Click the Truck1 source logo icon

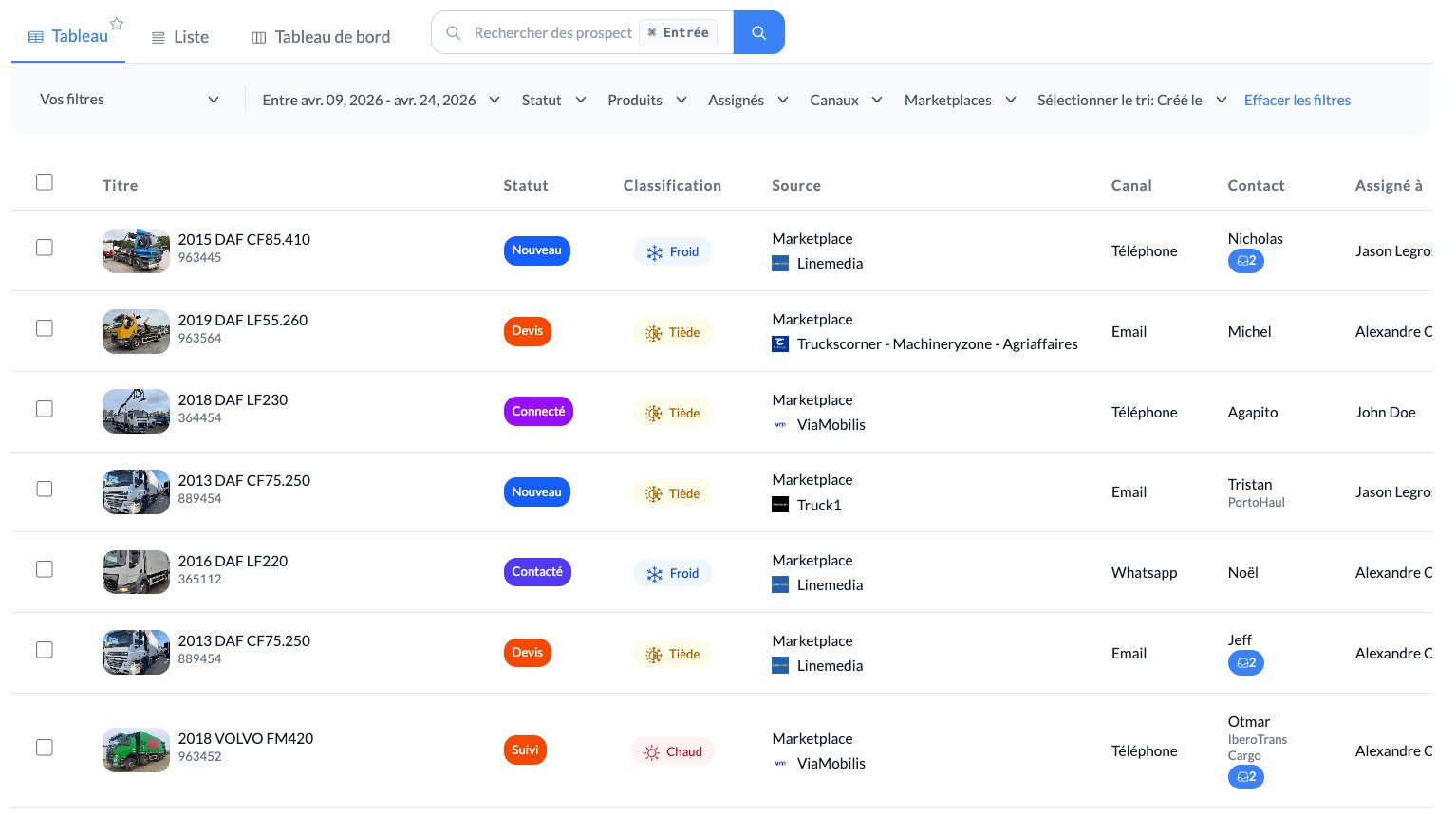coord(780,506)
